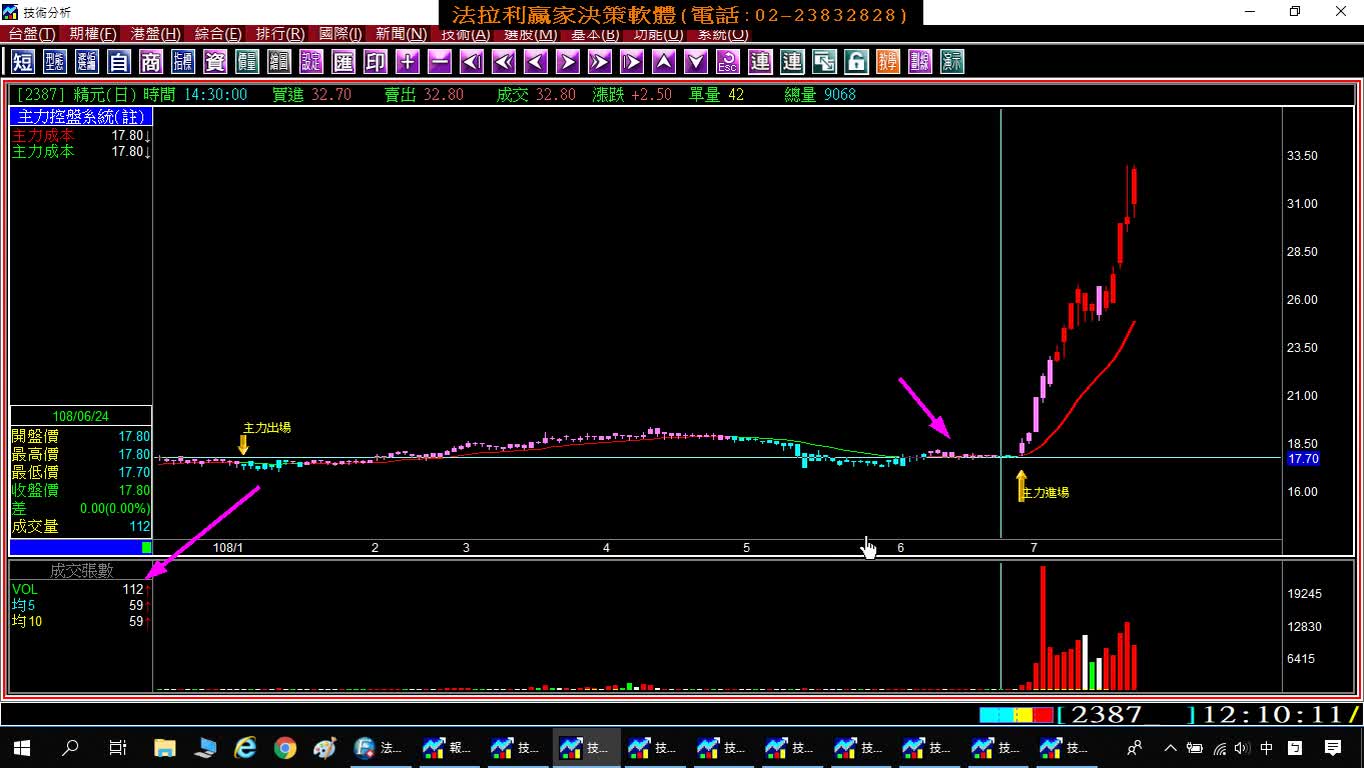This screenshot has height=768, width=1364.
Task: Click the 資 toolbar icon
Action: [215, 62]
